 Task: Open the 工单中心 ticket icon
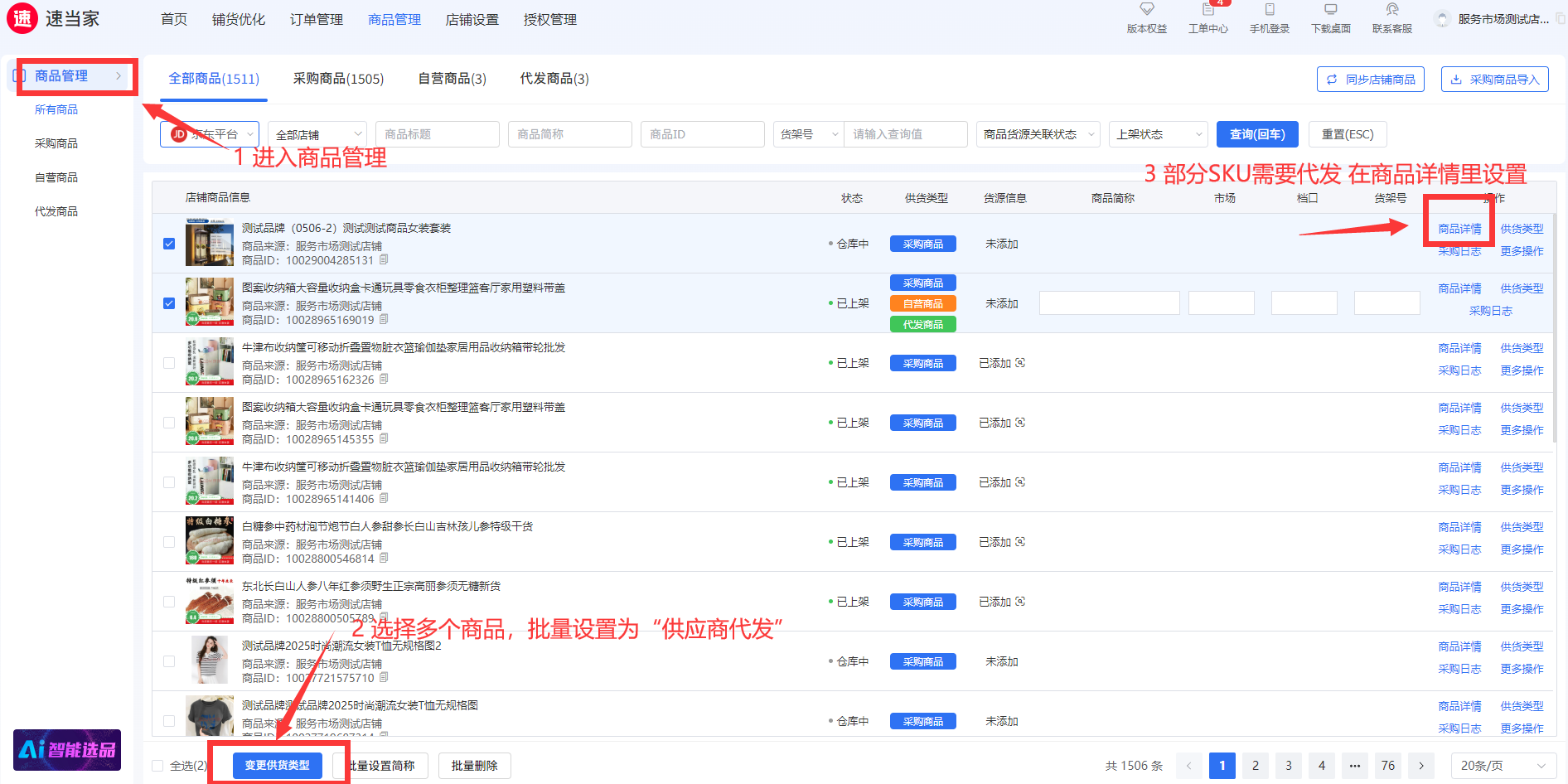(1207, 10)
